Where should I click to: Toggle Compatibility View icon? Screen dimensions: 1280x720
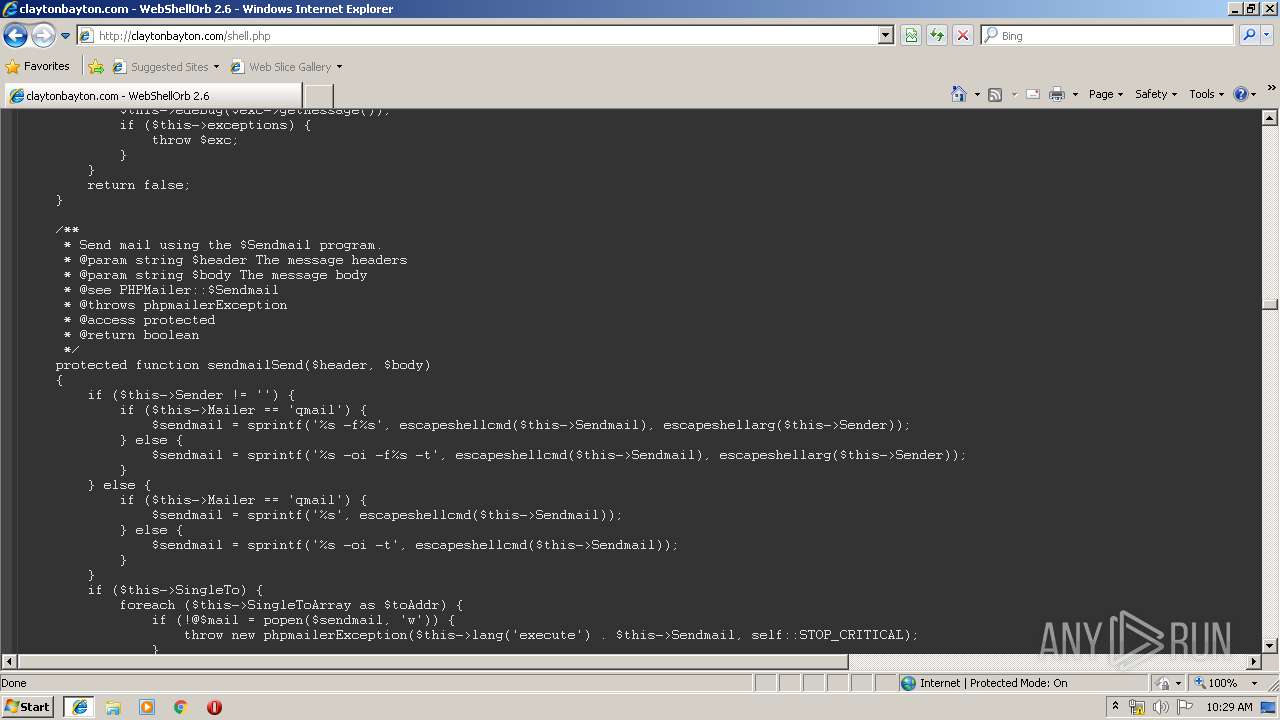(911, 36)
